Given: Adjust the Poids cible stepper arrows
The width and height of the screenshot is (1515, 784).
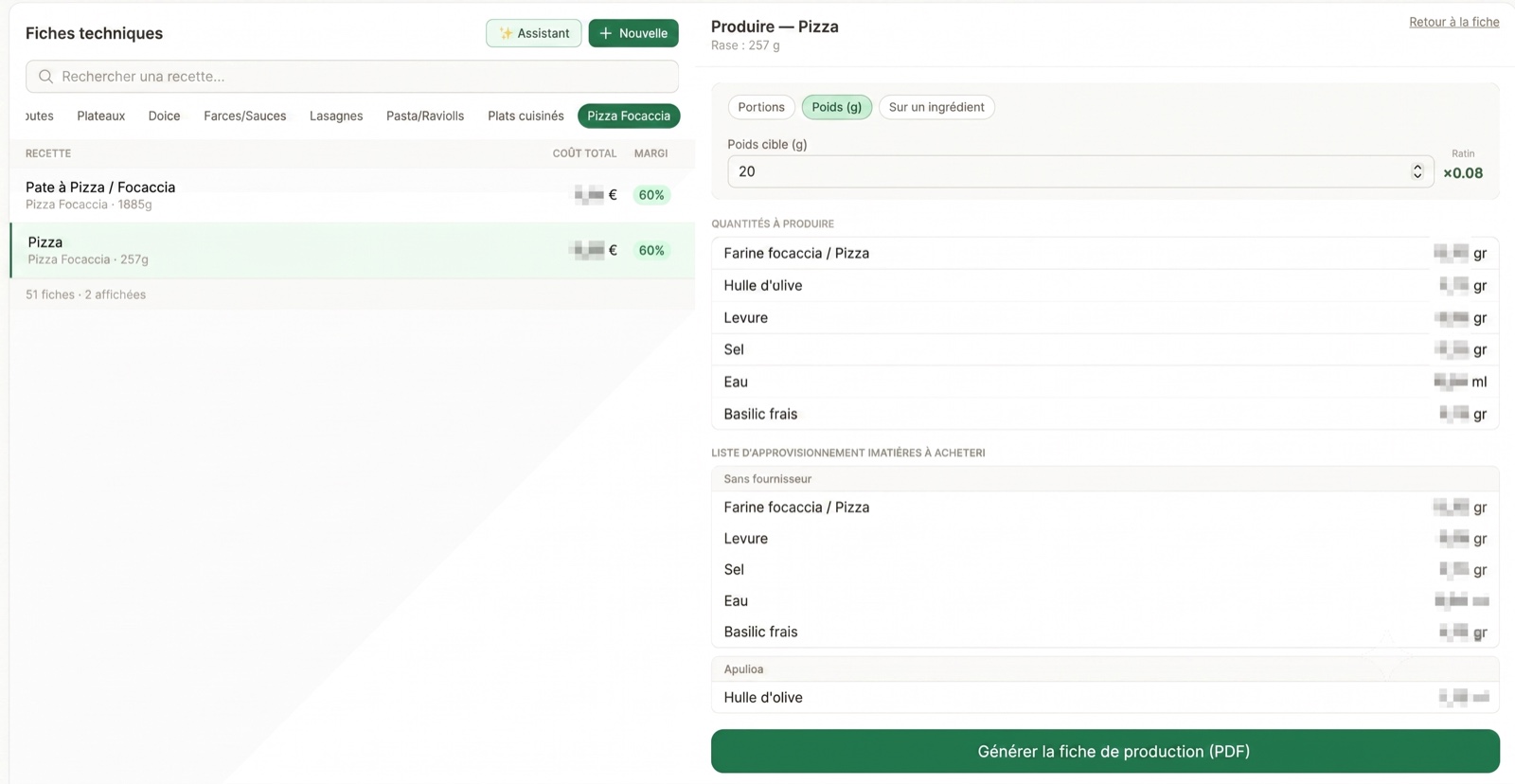Looking at the screenshot, I should pos(1417,171).
